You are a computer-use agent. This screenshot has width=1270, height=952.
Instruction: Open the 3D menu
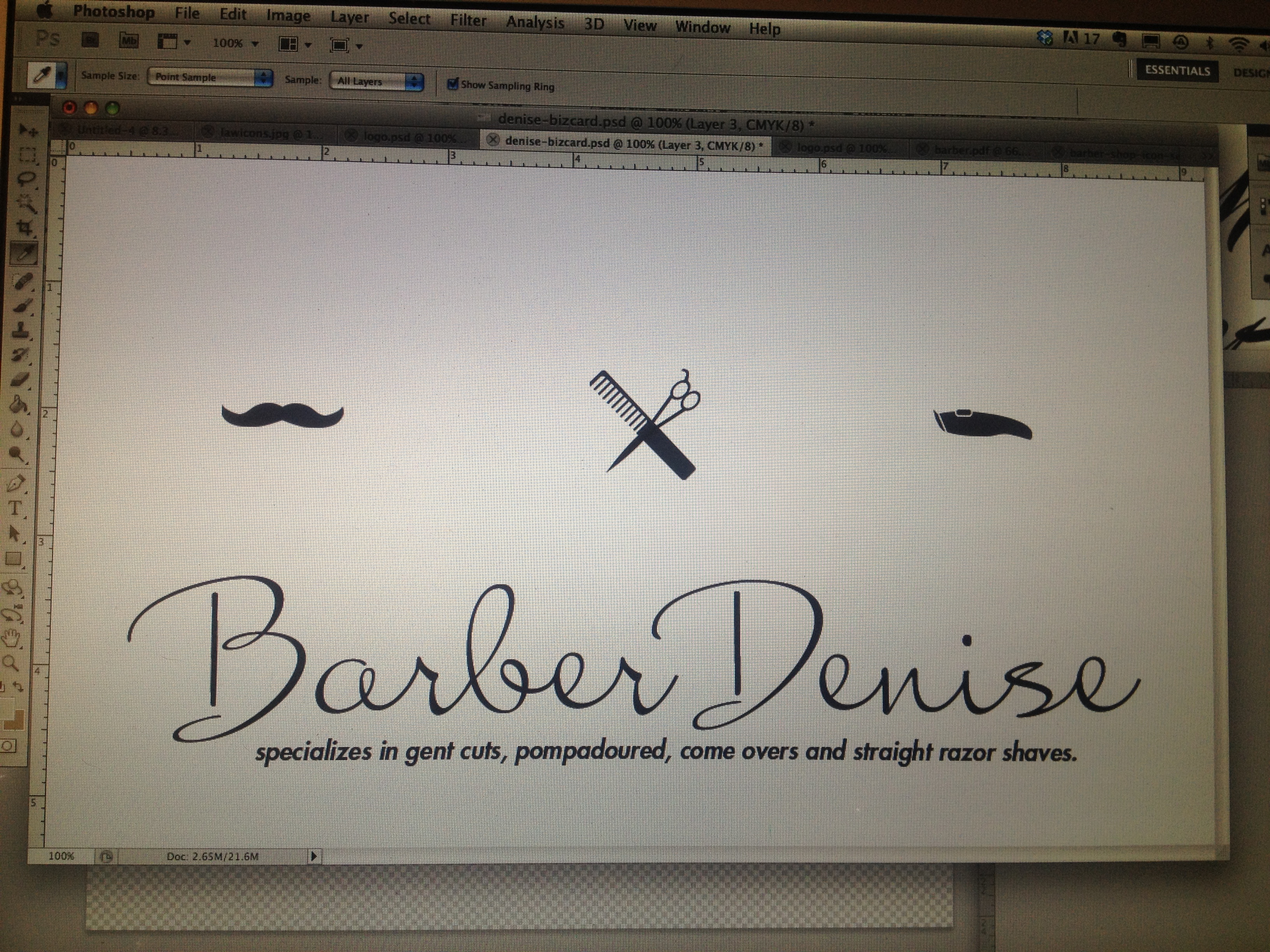click(594, 24)
